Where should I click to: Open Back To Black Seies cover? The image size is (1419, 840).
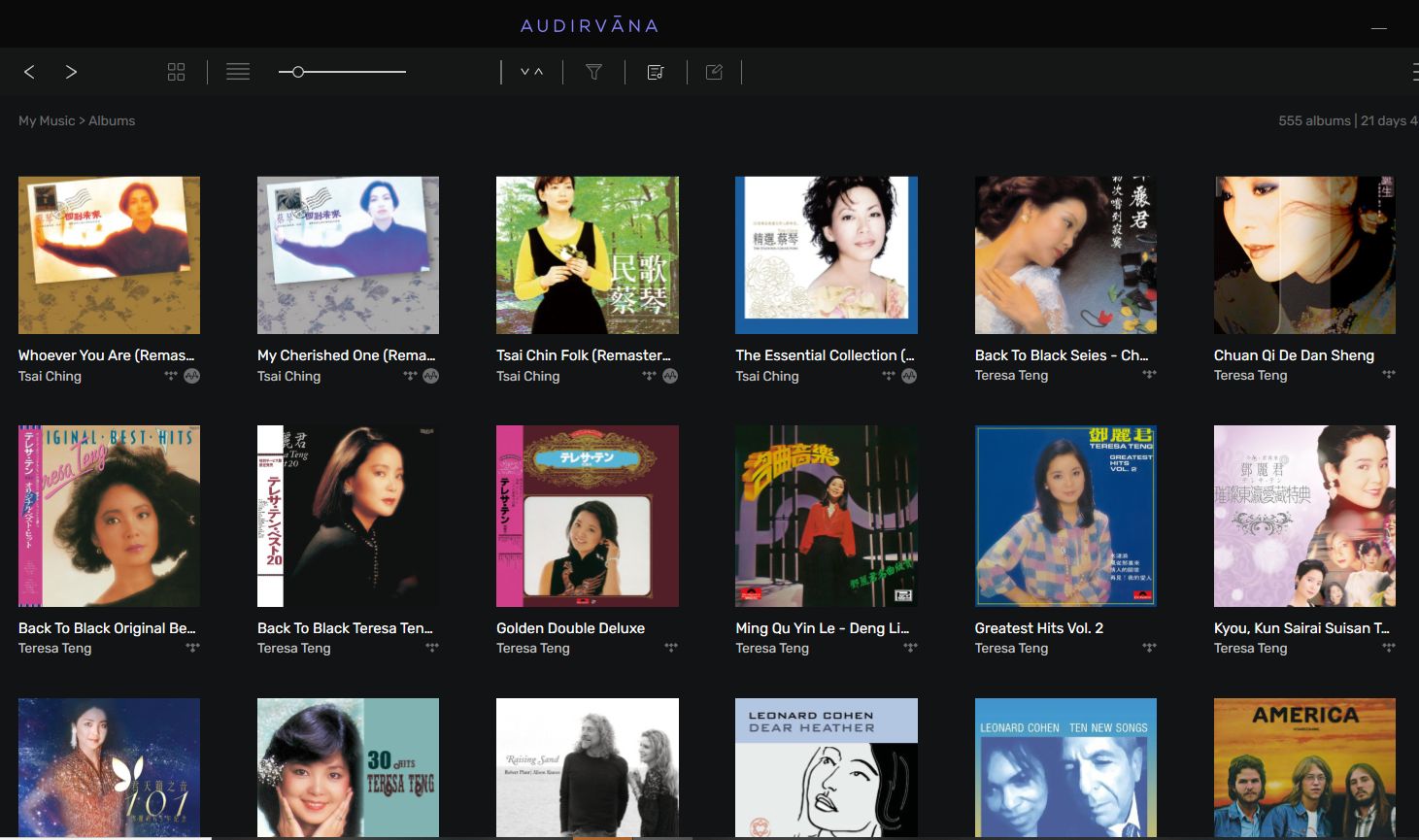pos(1065,255)
